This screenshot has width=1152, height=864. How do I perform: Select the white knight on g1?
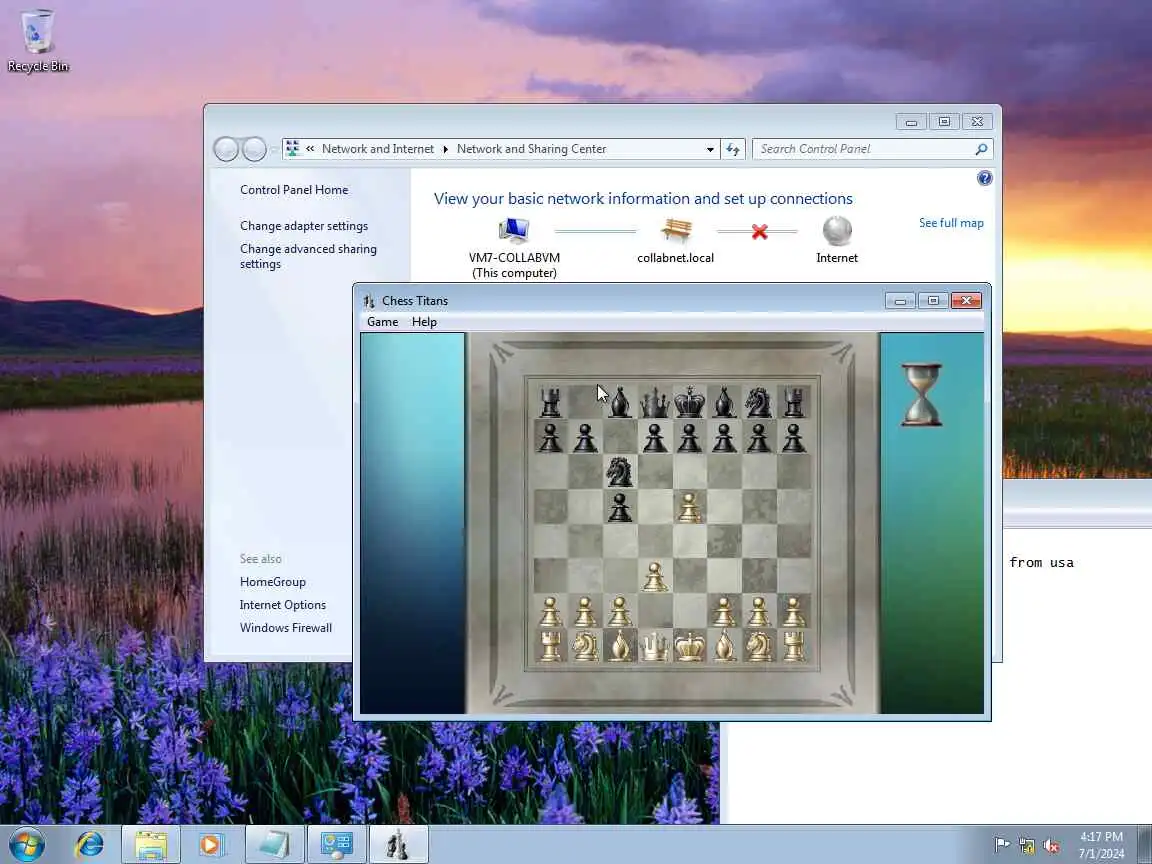tap(758, 647)
